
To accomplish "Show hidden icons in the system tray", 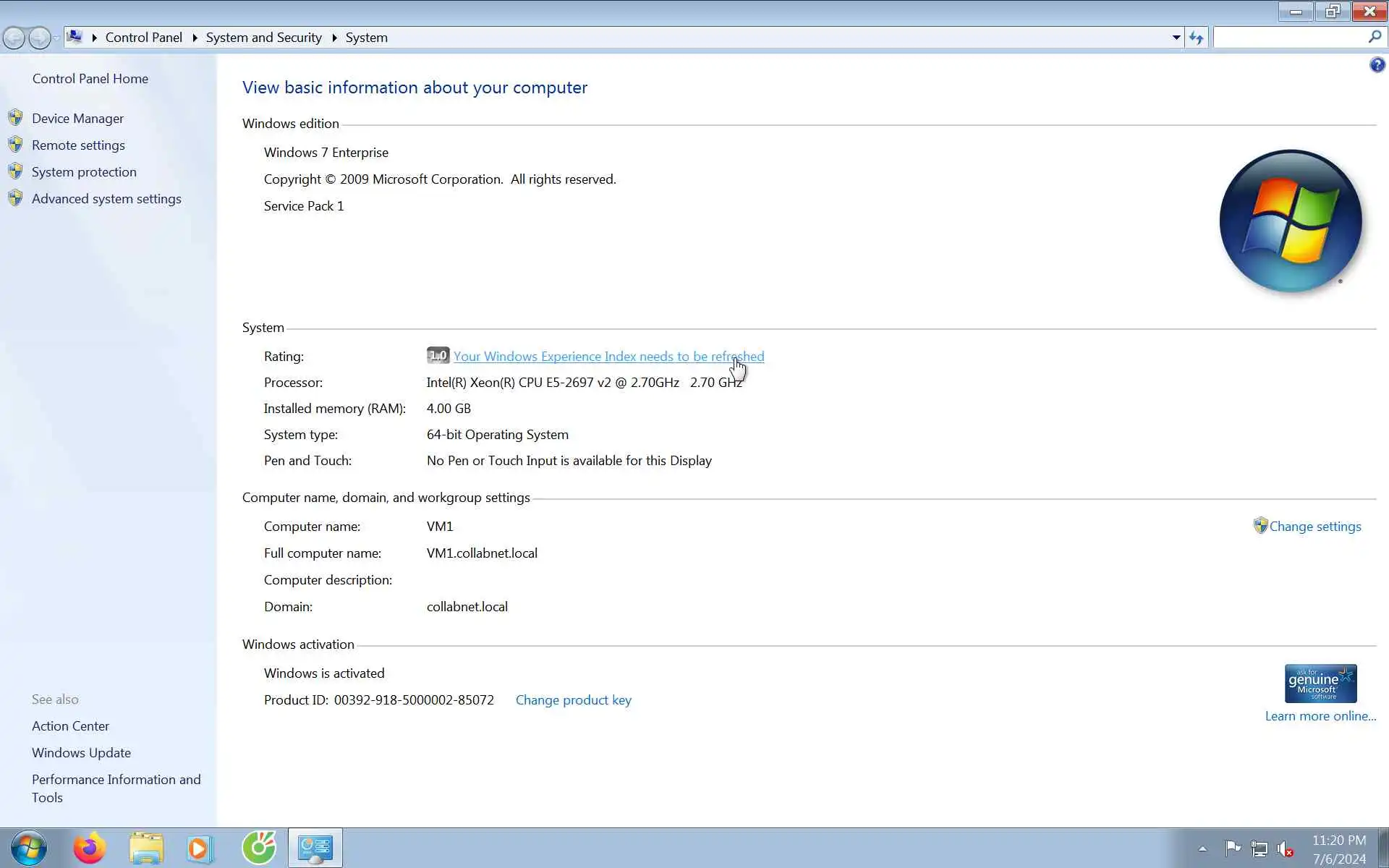I will coord(1202,849).
